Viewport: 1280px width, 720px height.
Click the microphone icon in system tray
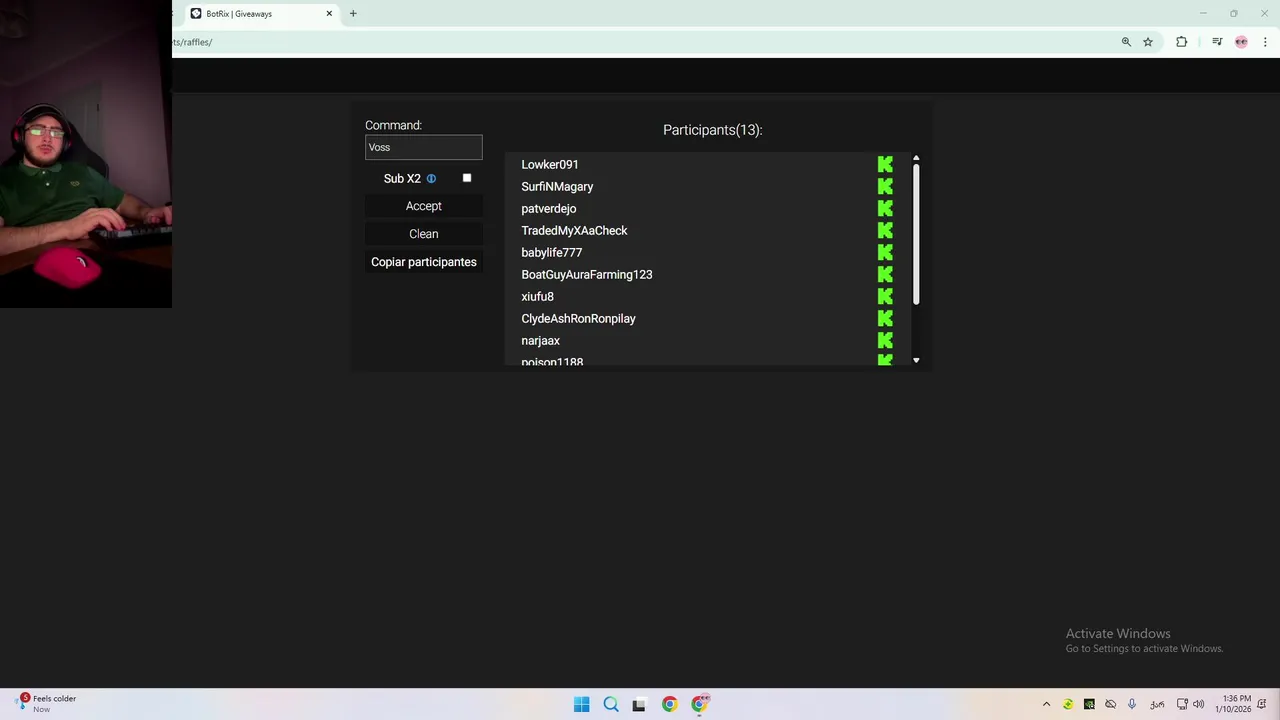tap(1132, 704)
